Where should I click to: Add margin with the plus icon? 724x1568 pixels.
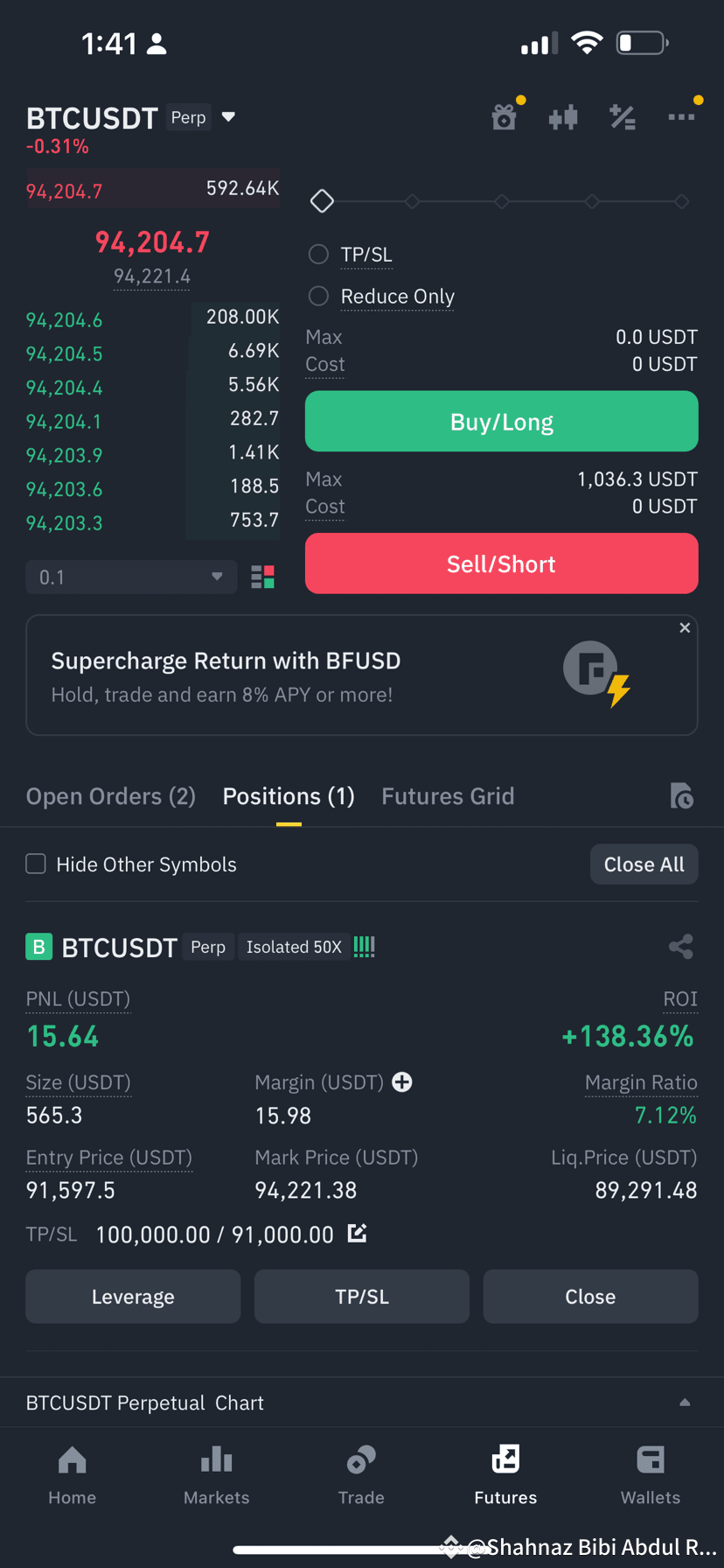point(402,1082)
